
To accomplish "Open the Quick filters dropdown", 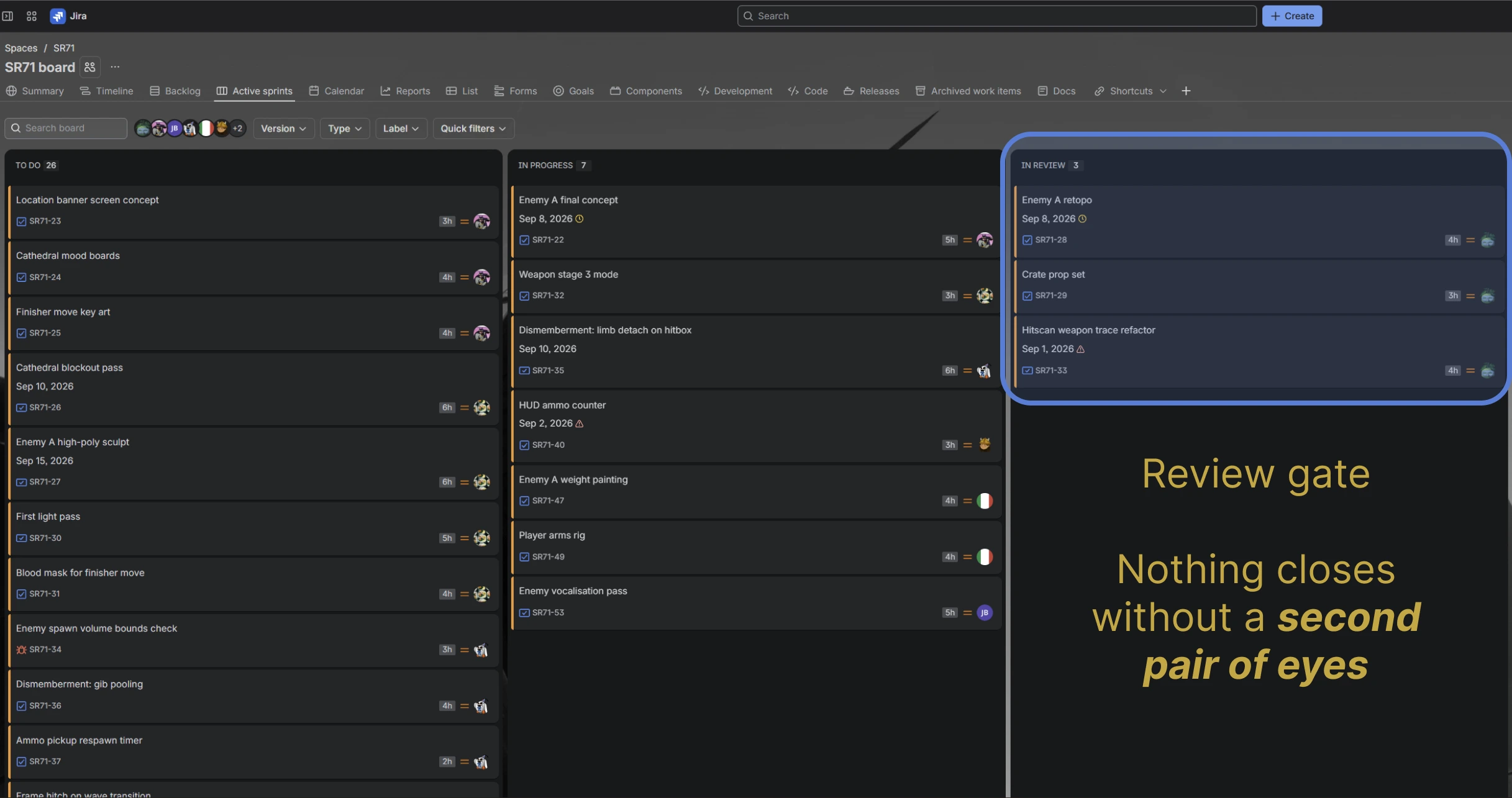I will 473,129.
